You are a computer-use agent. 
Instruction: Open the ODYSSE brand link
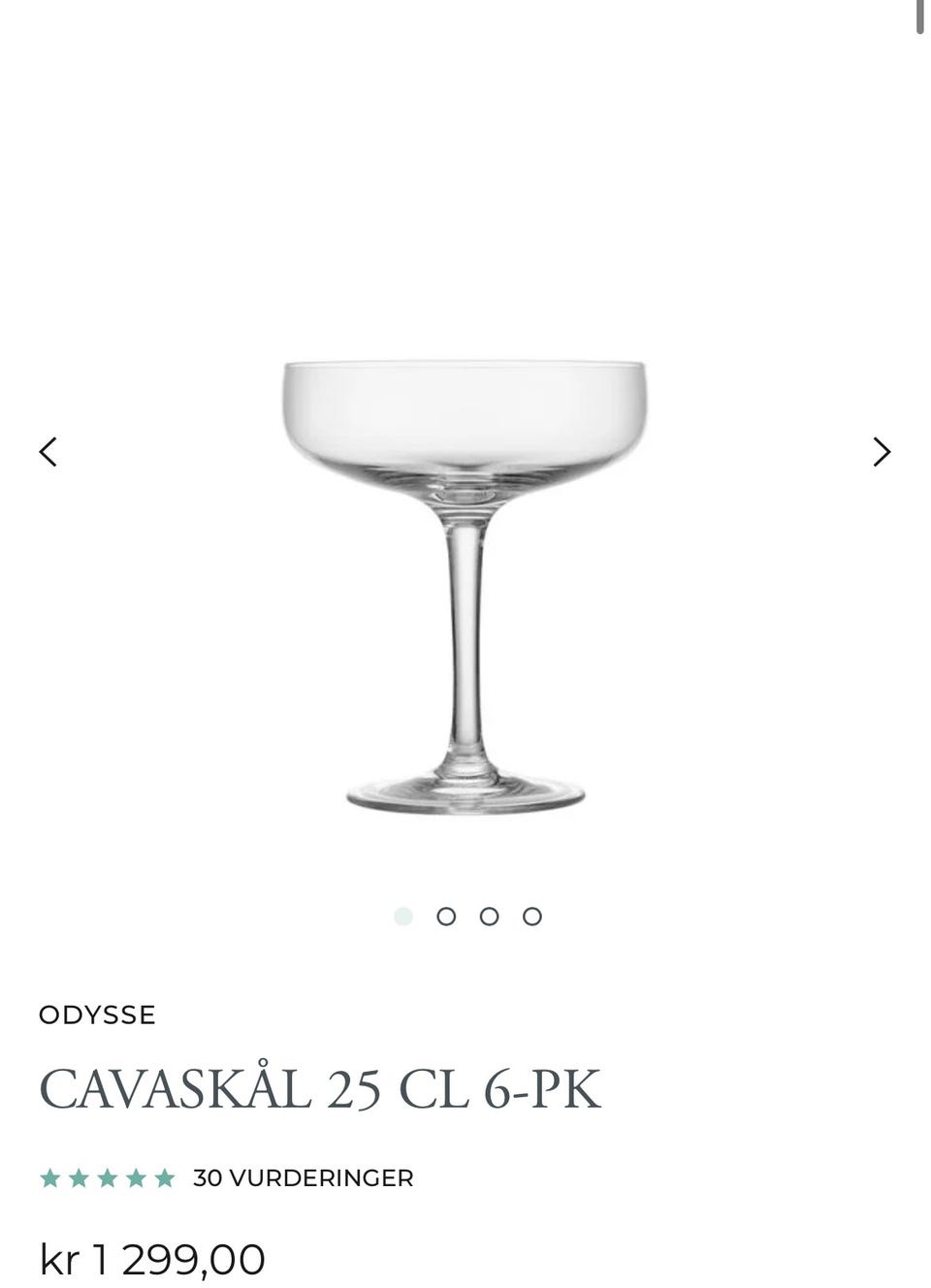[97, 1015]
